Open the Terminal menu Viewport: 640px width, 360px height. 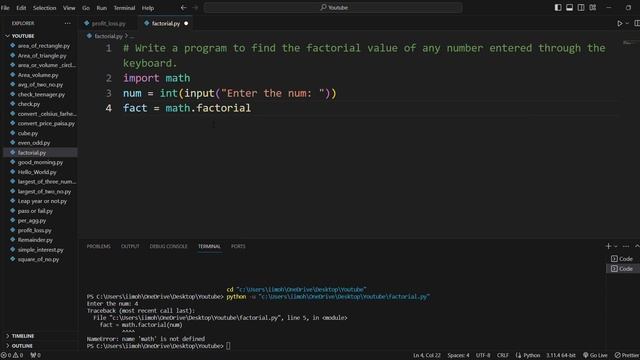pyautogui.click(x=124, y=8)
